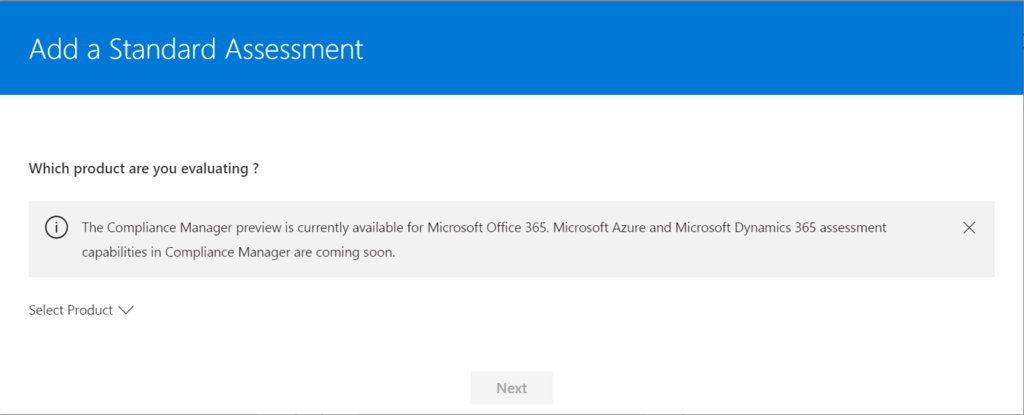Click the blue dialog header bar
This screenshot has width=1024, height=415.
coord(512,48)
